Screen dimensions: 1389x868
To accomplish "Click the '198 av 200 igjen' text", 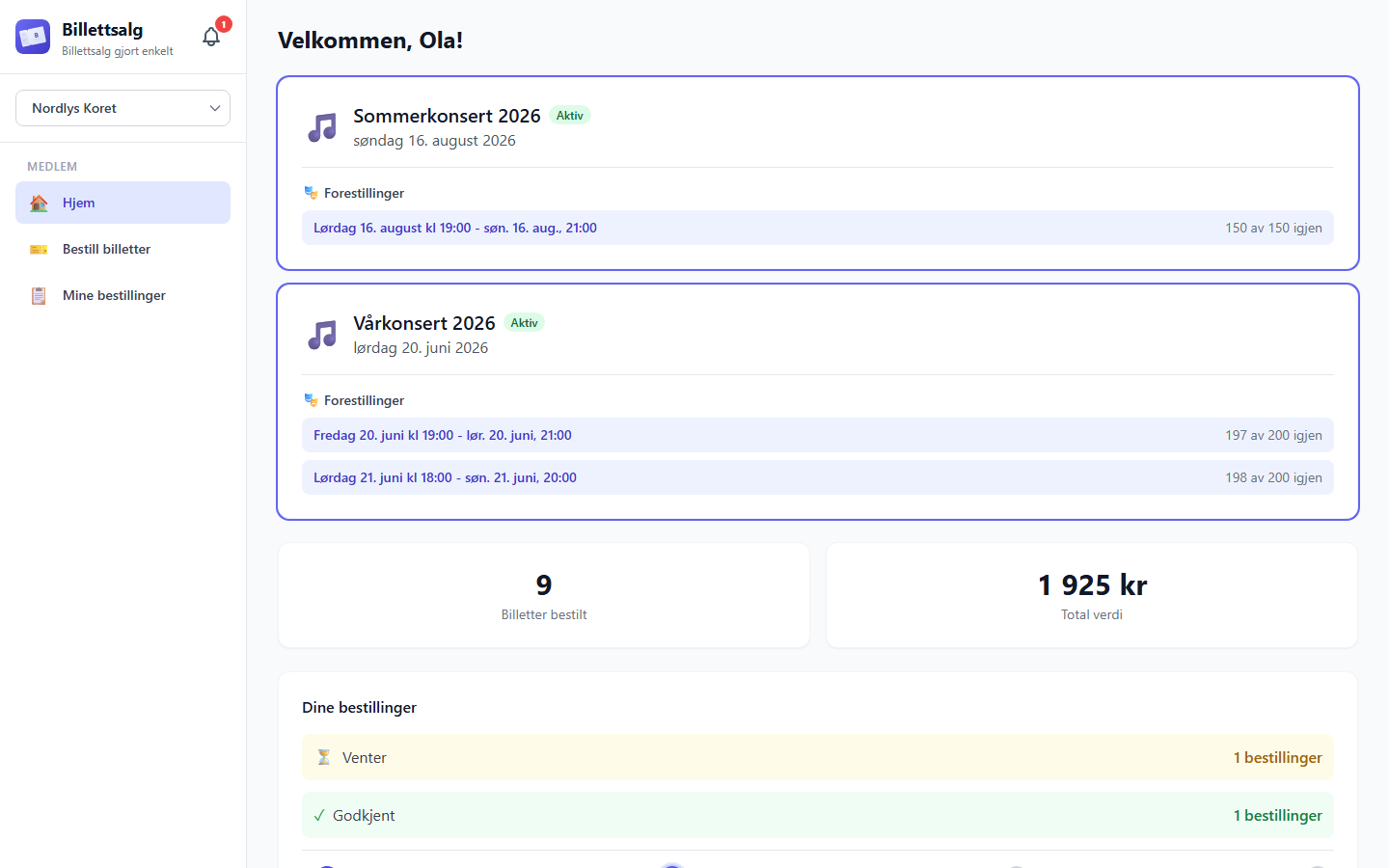I will coord(1273,477).
